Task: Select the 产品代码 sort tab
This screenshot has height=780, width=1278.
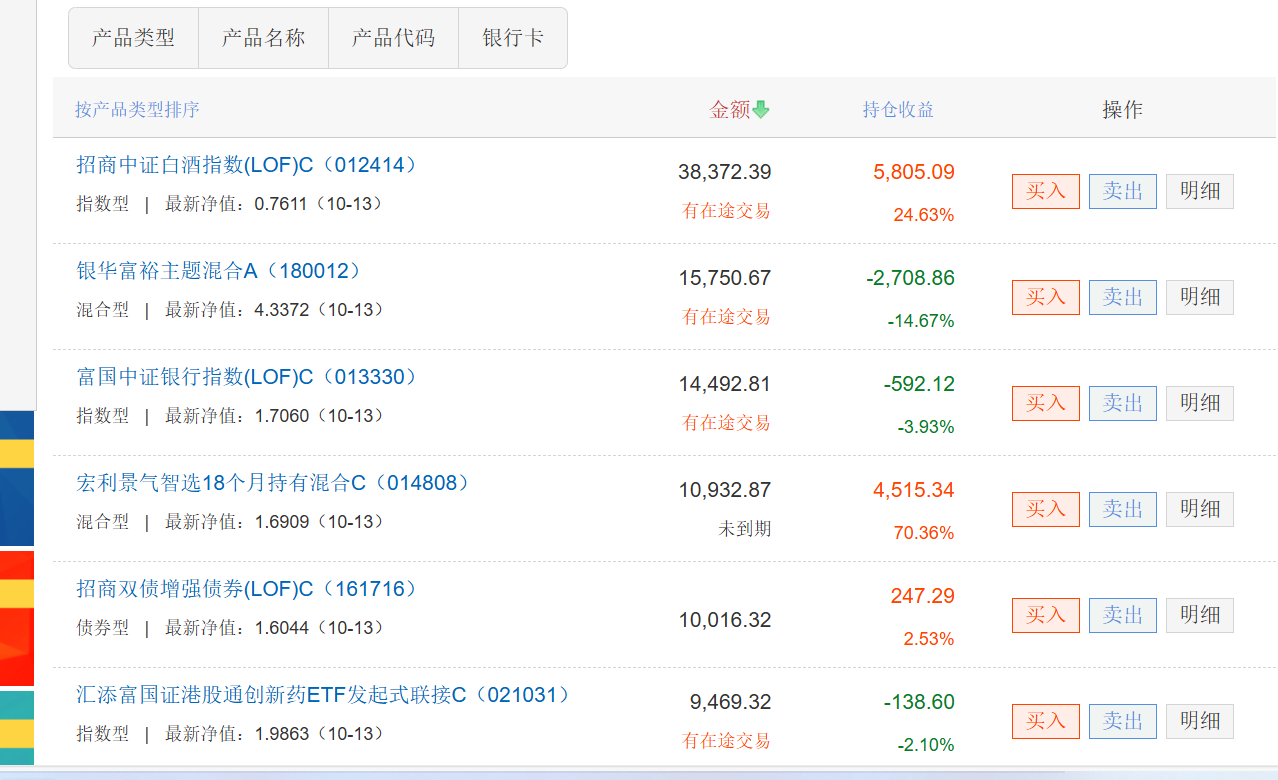Action: 394,38
